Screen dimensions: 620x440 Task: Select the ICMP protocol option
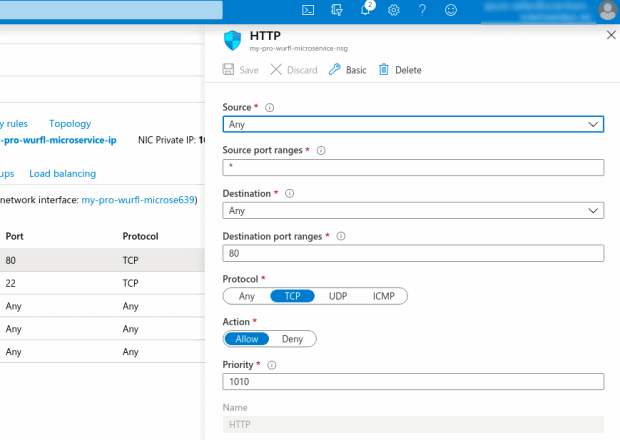click(384, 296)
